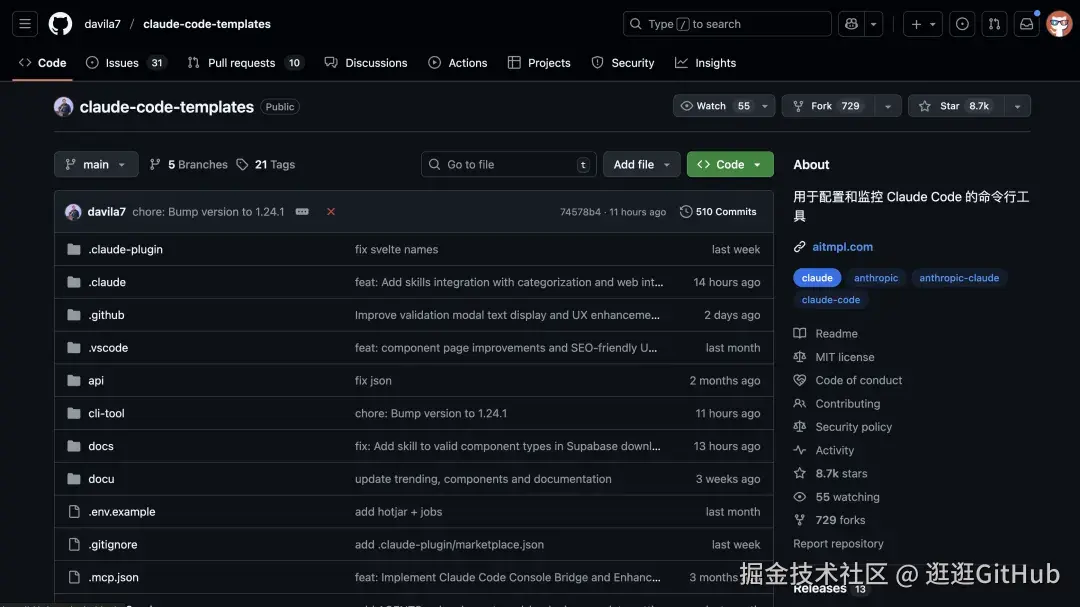
Task: Open the Projects tab
Action: pyautogui.click(x=539, y=63)
